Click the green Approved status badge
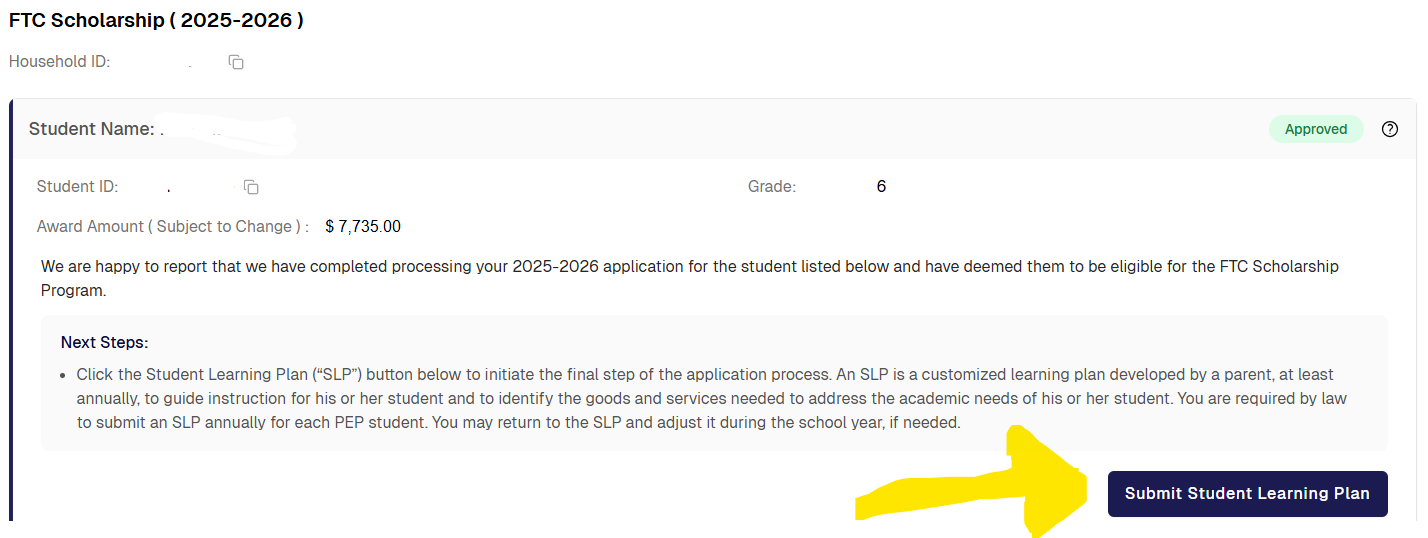The height and width of the screenshot is (538, 1428). [x=1316, y=129]
